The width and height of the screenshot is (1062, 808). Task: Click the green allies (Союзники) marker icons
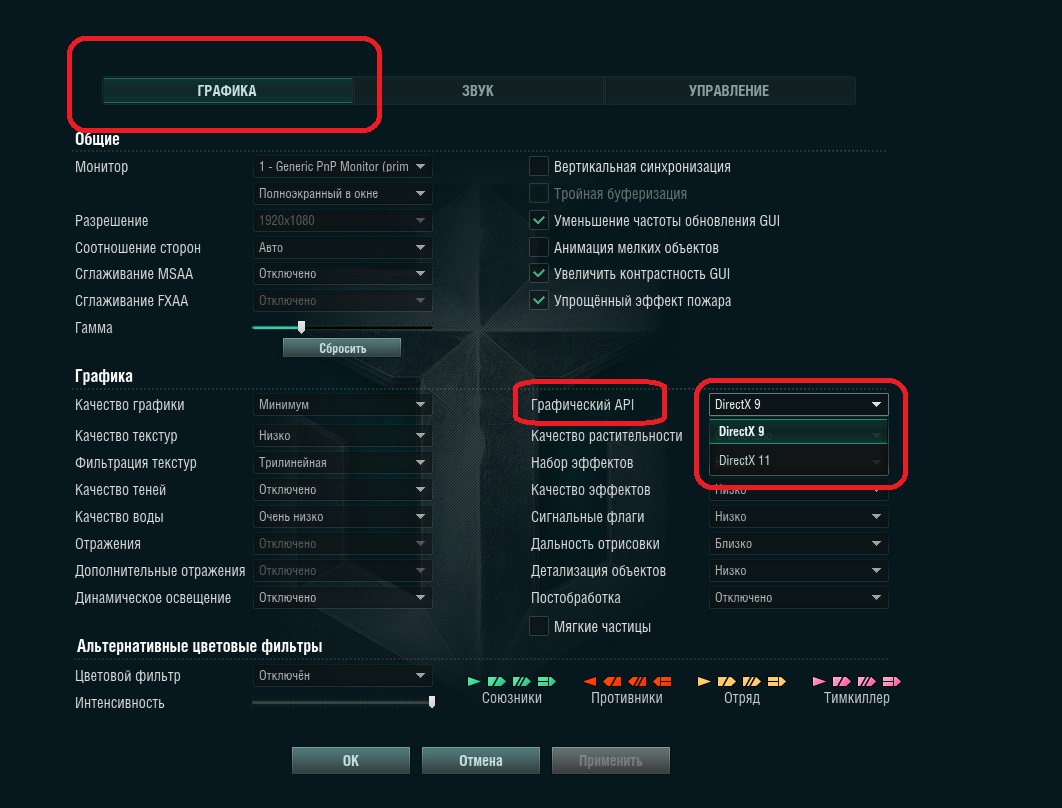pos(511,681)
